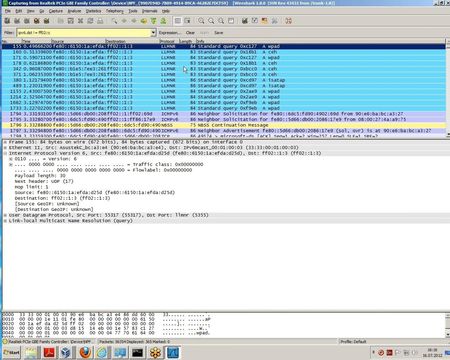Expand the 0110 Version 6 field
This screenshot has width=450, height=360.
click(11, 159)
